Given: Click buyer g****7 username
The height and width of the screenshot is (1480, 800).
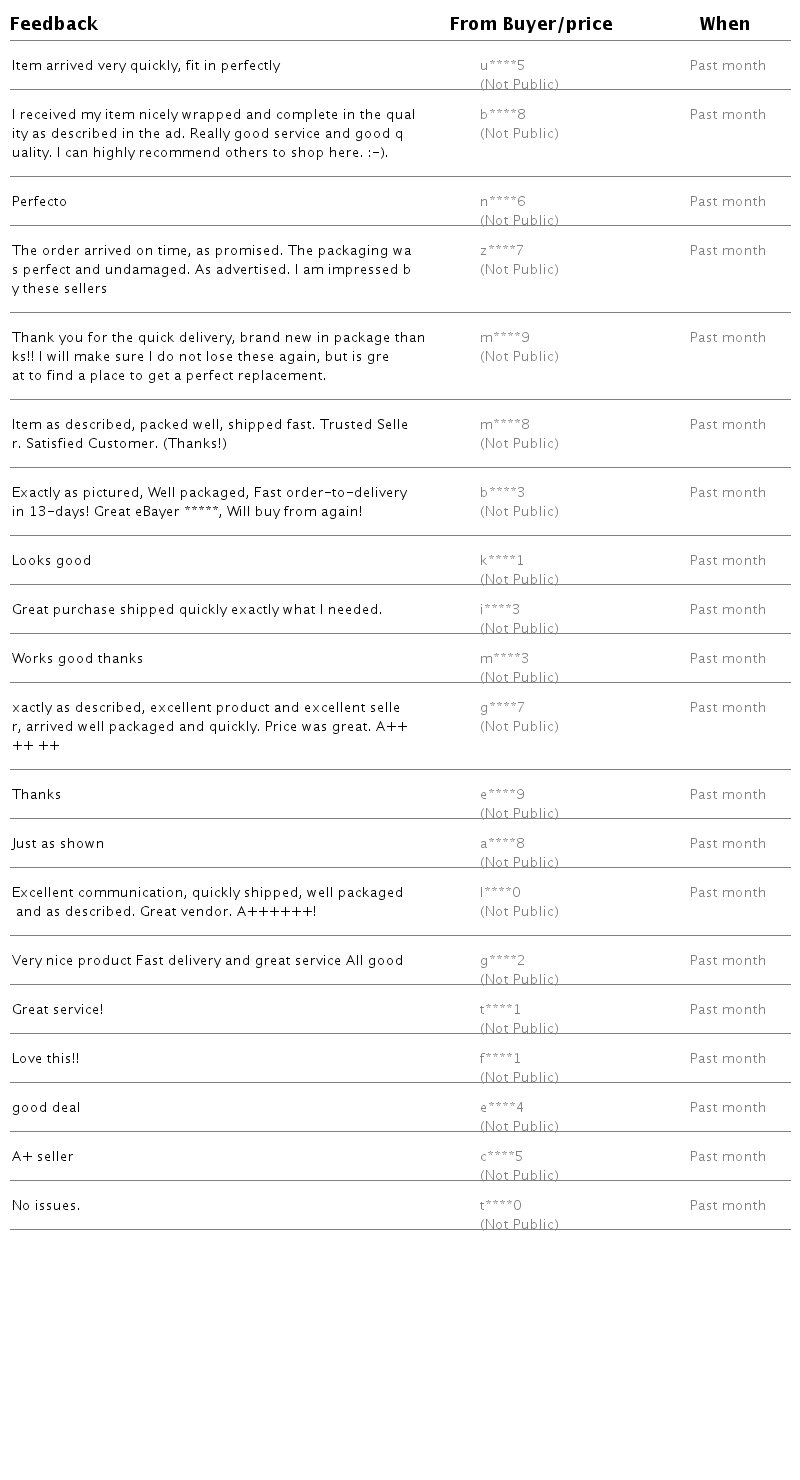Looking at the screenshot, I should pos(502,708).
